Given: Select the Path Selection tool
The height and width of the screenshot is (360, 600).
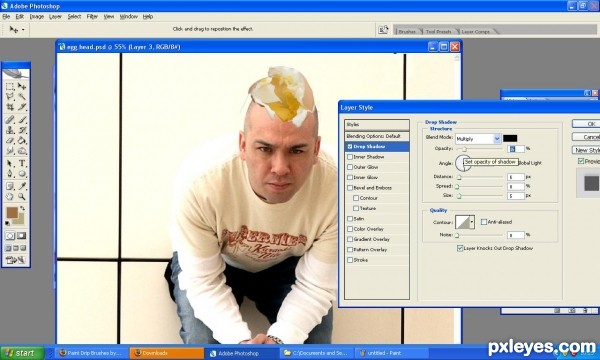Looking at the screenshot, I should coord(10,163).
